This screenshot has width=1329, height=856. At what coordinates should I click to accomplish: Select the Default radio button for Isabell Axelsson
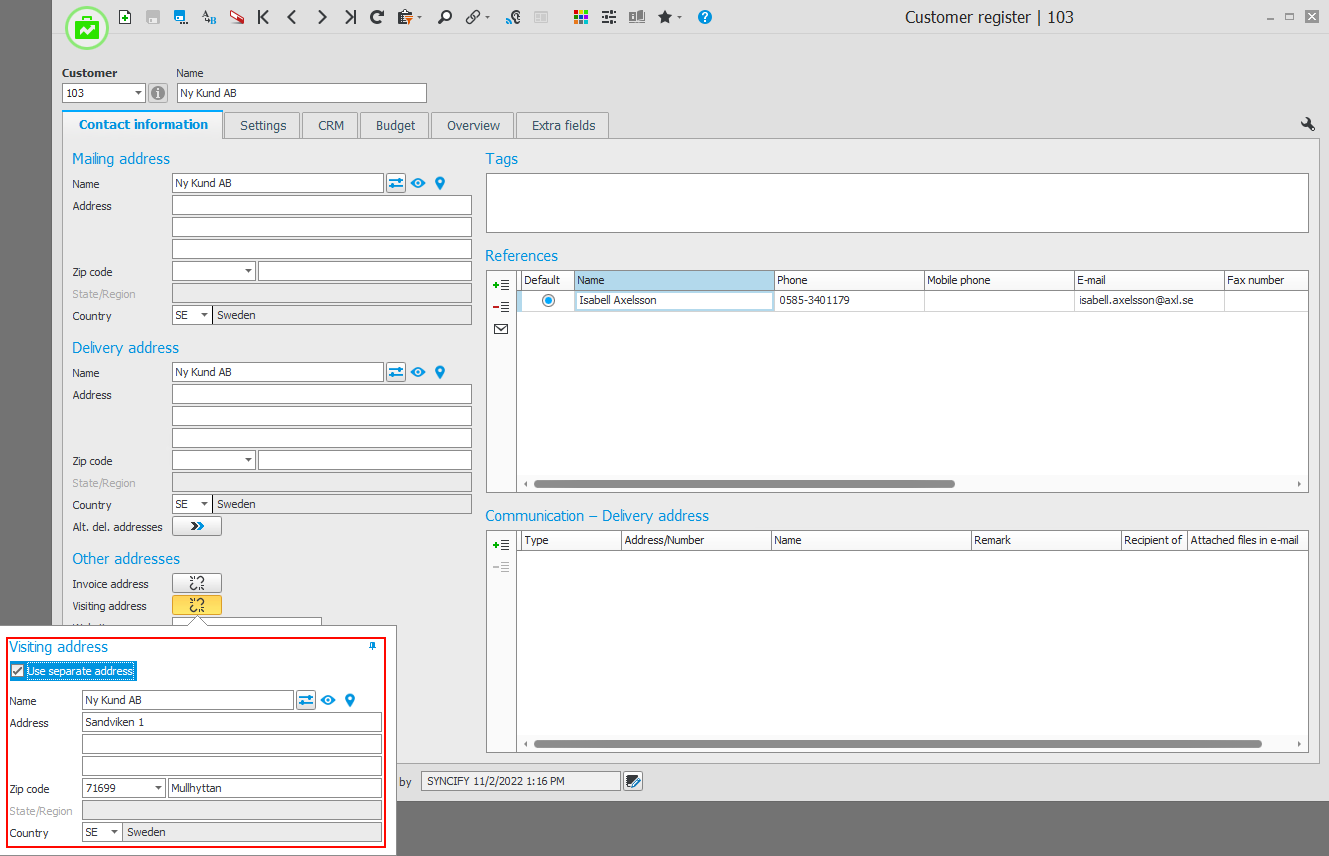coord(548,300)
